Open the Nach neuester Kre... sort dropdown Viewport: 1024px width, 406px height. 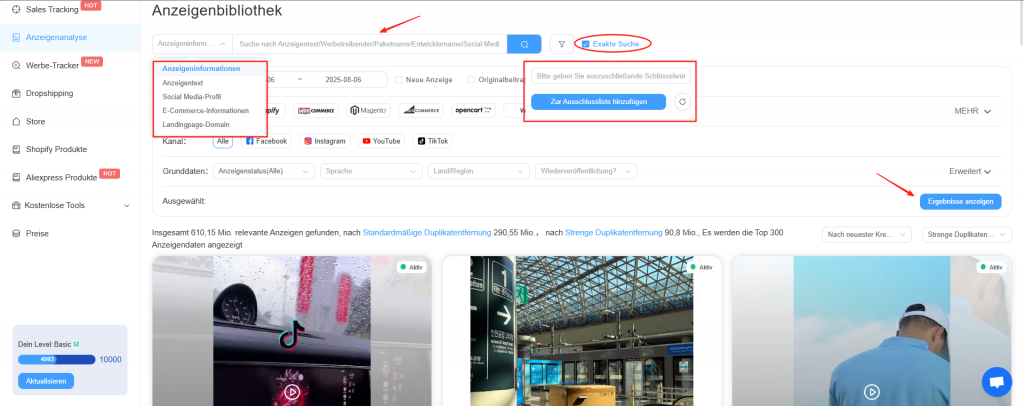[867, 234]
